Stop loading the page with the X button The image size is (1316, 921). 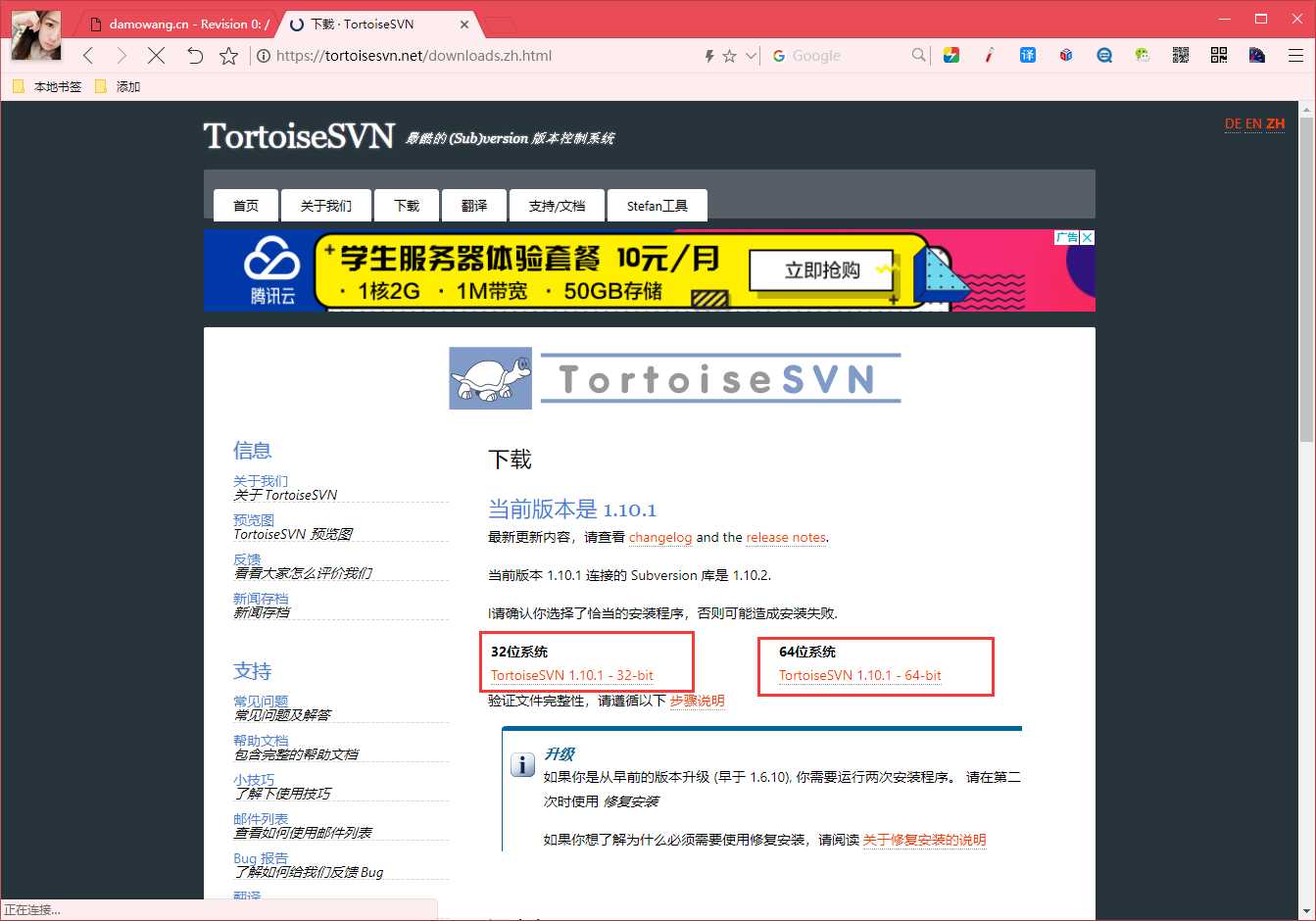(156, 56)
